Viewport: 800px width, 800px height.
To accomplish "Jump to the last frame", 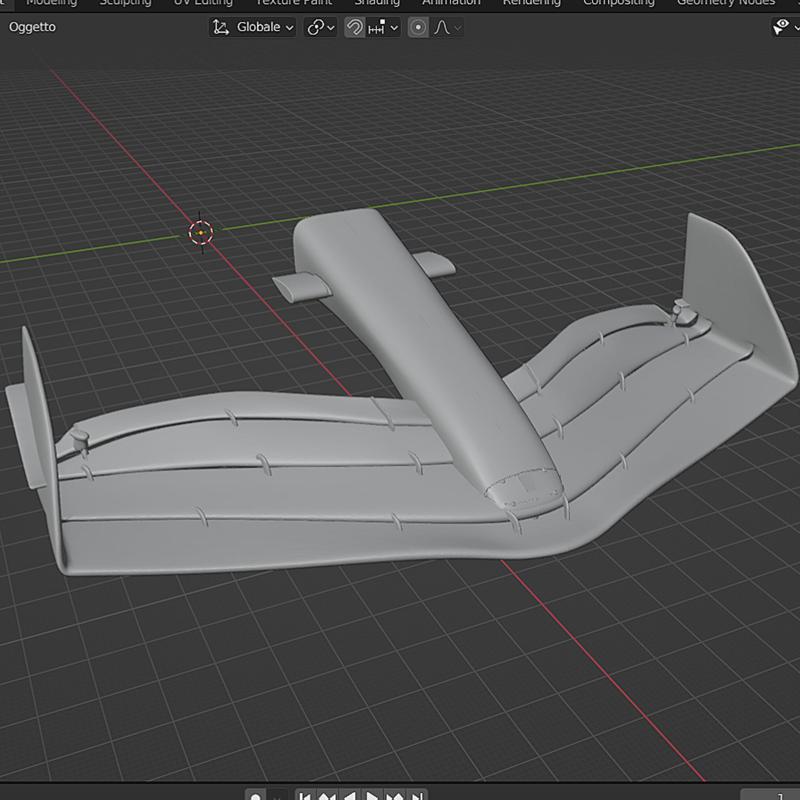I will 419,796.
